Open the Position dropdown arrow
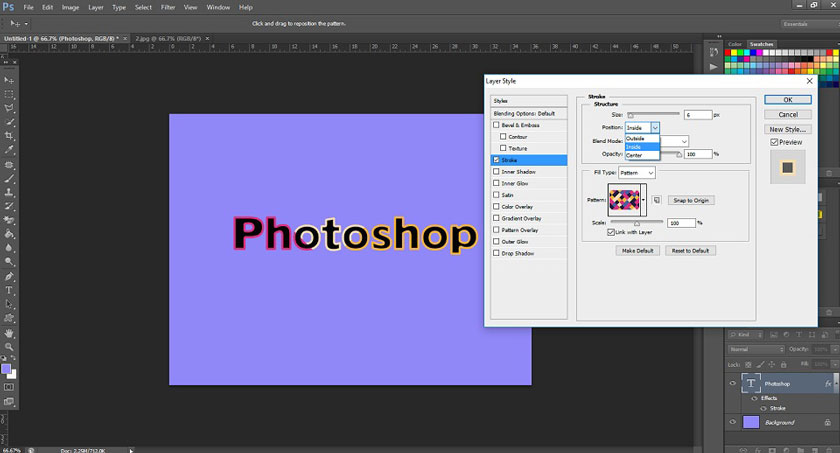The height and width of the screenshot is (453, 840). [655, 127]
